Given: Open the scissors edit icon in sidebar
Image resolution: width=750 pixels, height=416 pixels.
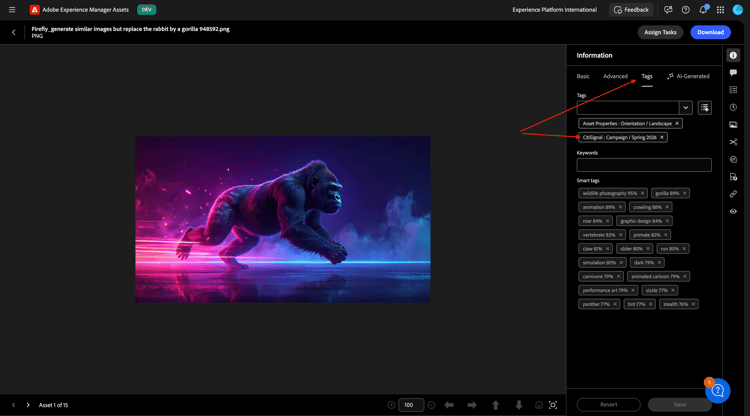Looking at the screenshot, I should pos(733,142).
